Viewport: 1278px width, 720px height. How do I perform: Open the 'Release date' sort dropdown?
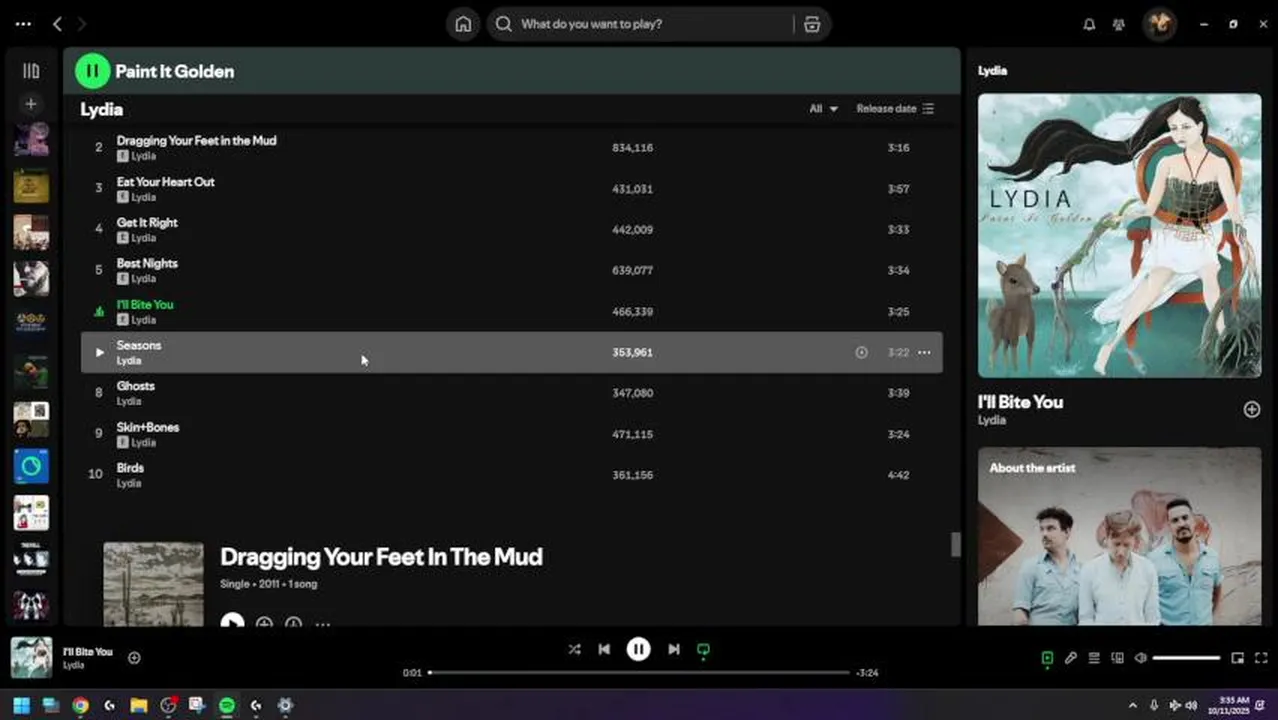[895, 108]
